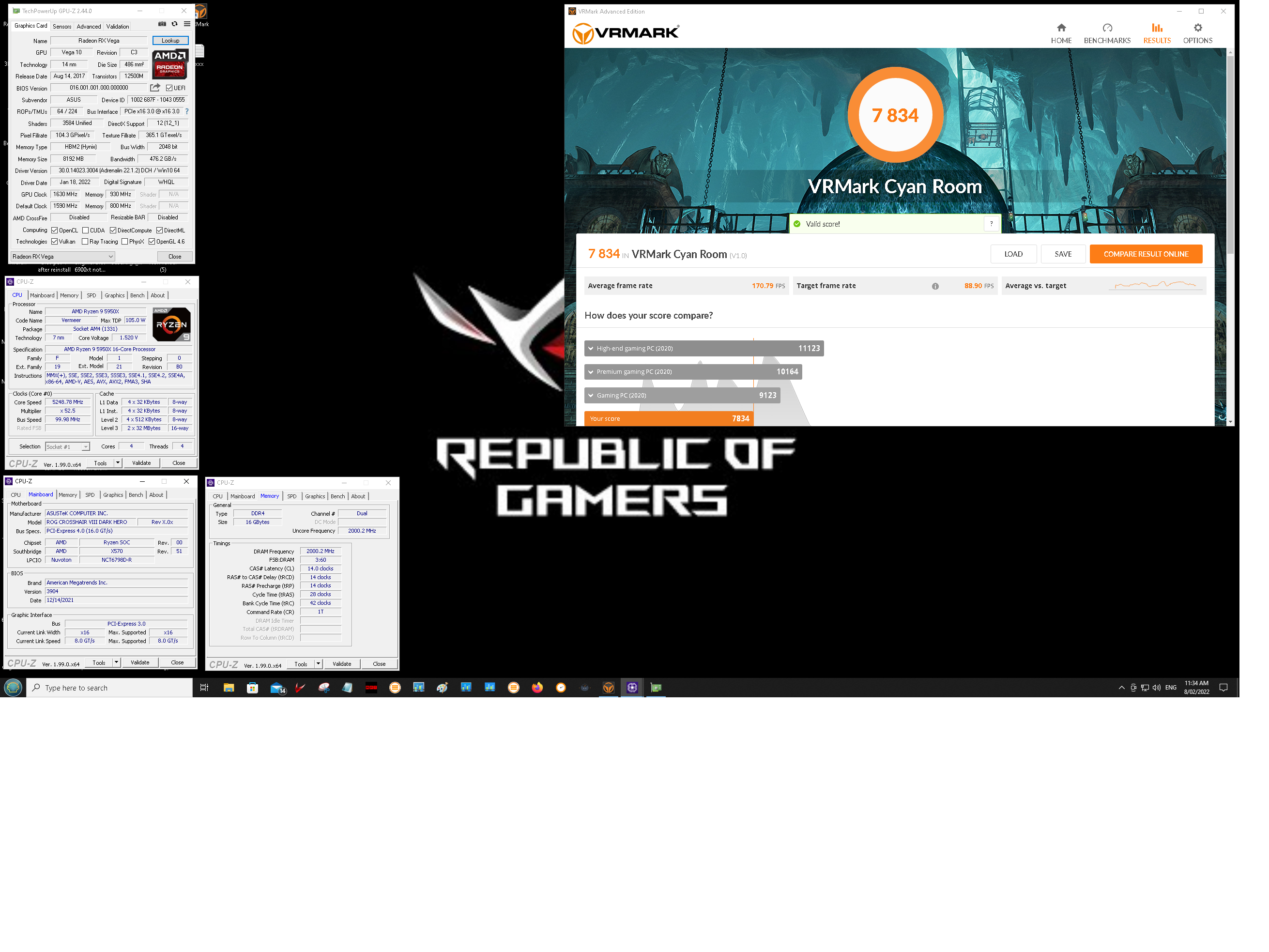
Task: Click Your score 7834 orange bar
Action: tap(669, 419)
